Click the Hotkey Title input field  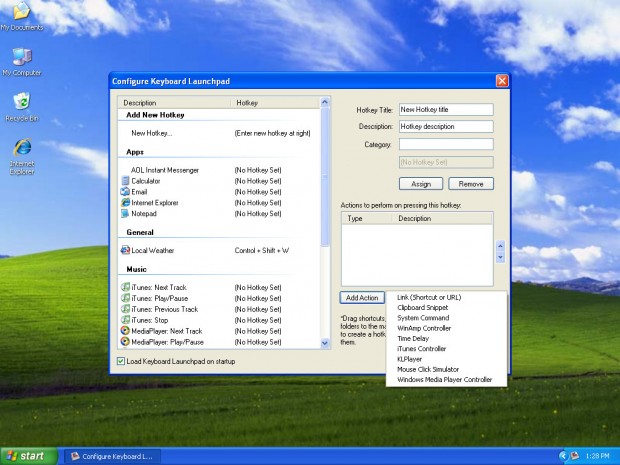pos(446,110)
